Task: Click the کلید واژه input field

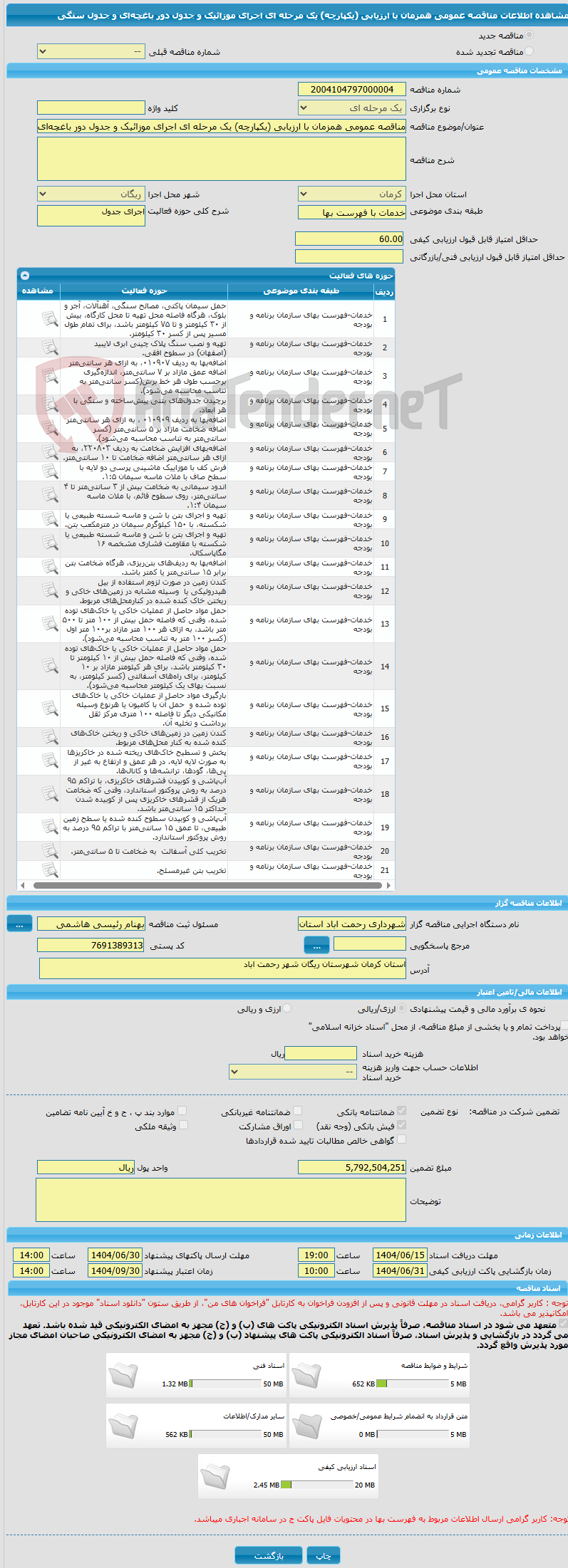Action: [91, 108]
